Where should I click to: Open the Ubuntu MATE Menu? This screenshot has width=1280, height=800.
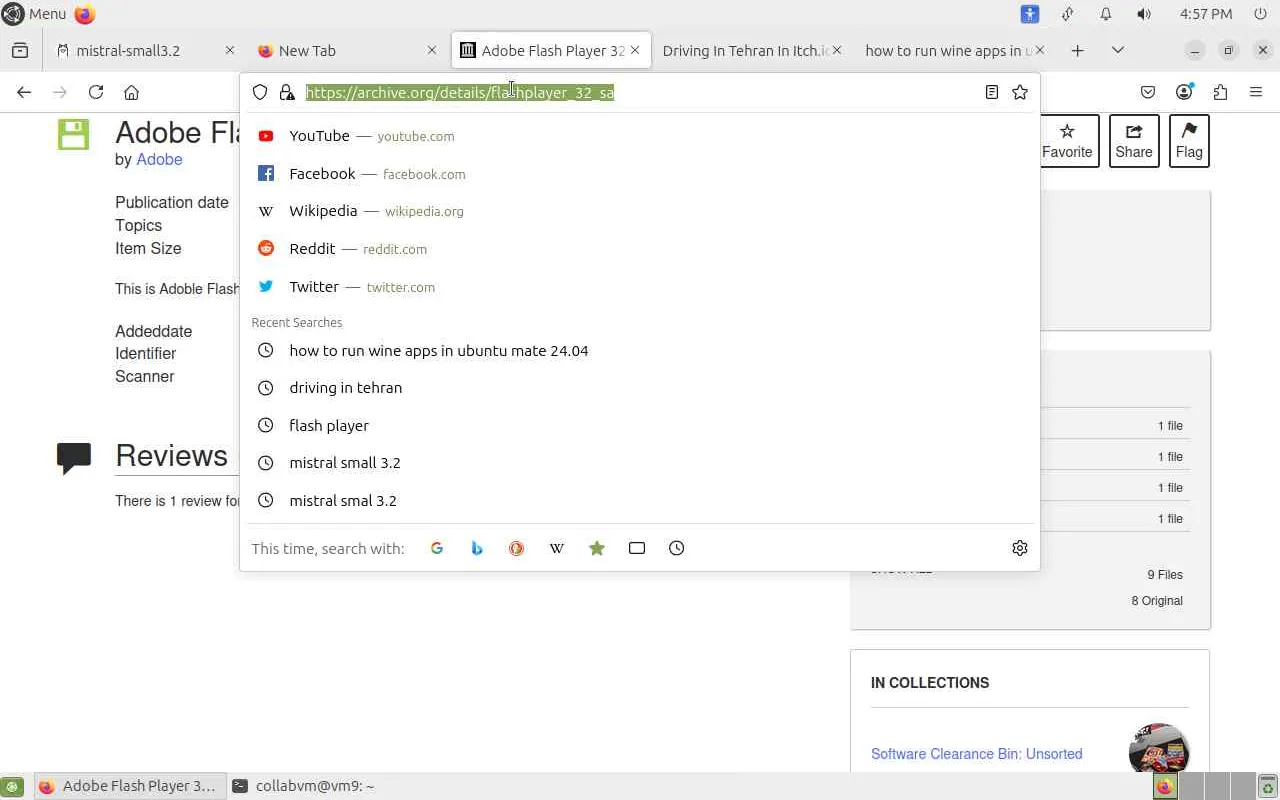[x=35, y=14]
